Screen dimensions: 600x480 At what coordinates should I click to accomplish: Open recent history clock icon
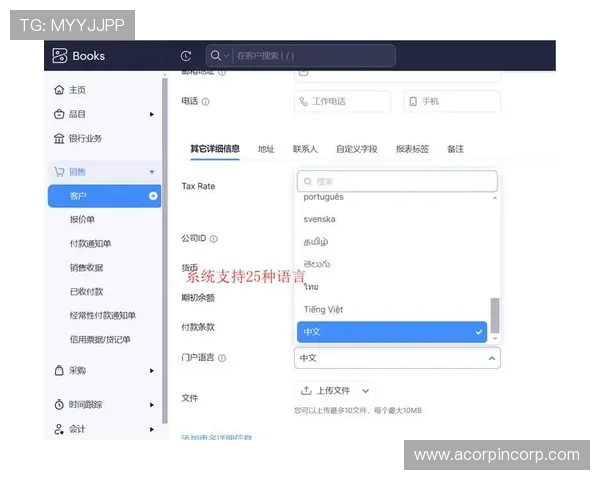(x=186, y=56)
